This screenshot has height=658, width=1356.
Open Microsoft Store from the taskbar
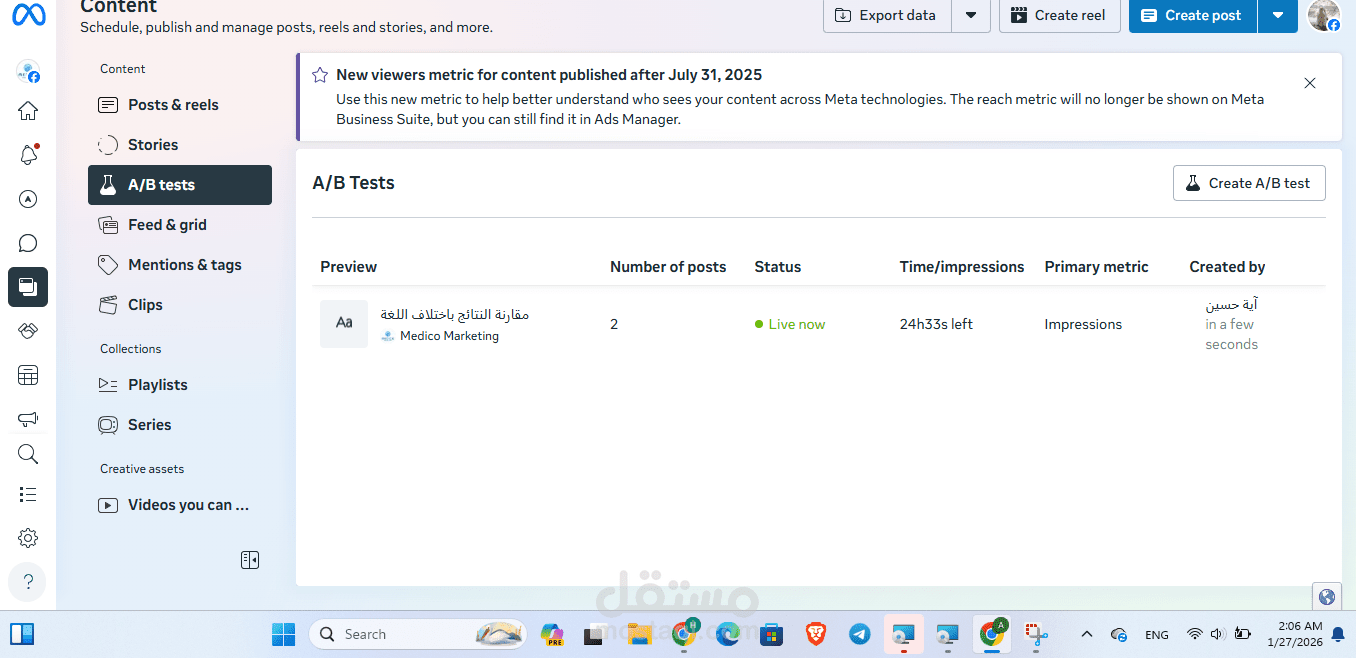[771, 634]
